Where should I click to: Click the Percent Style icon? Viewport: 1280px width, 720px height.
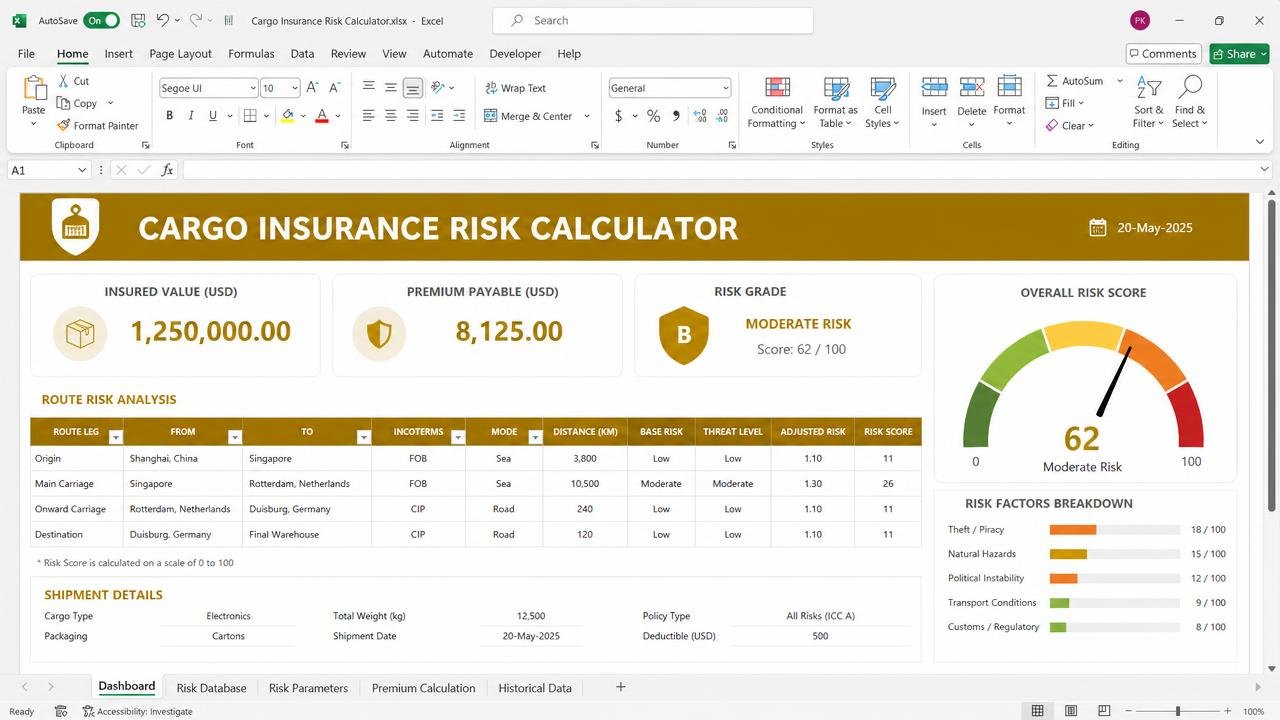click(x=653, y=116)
